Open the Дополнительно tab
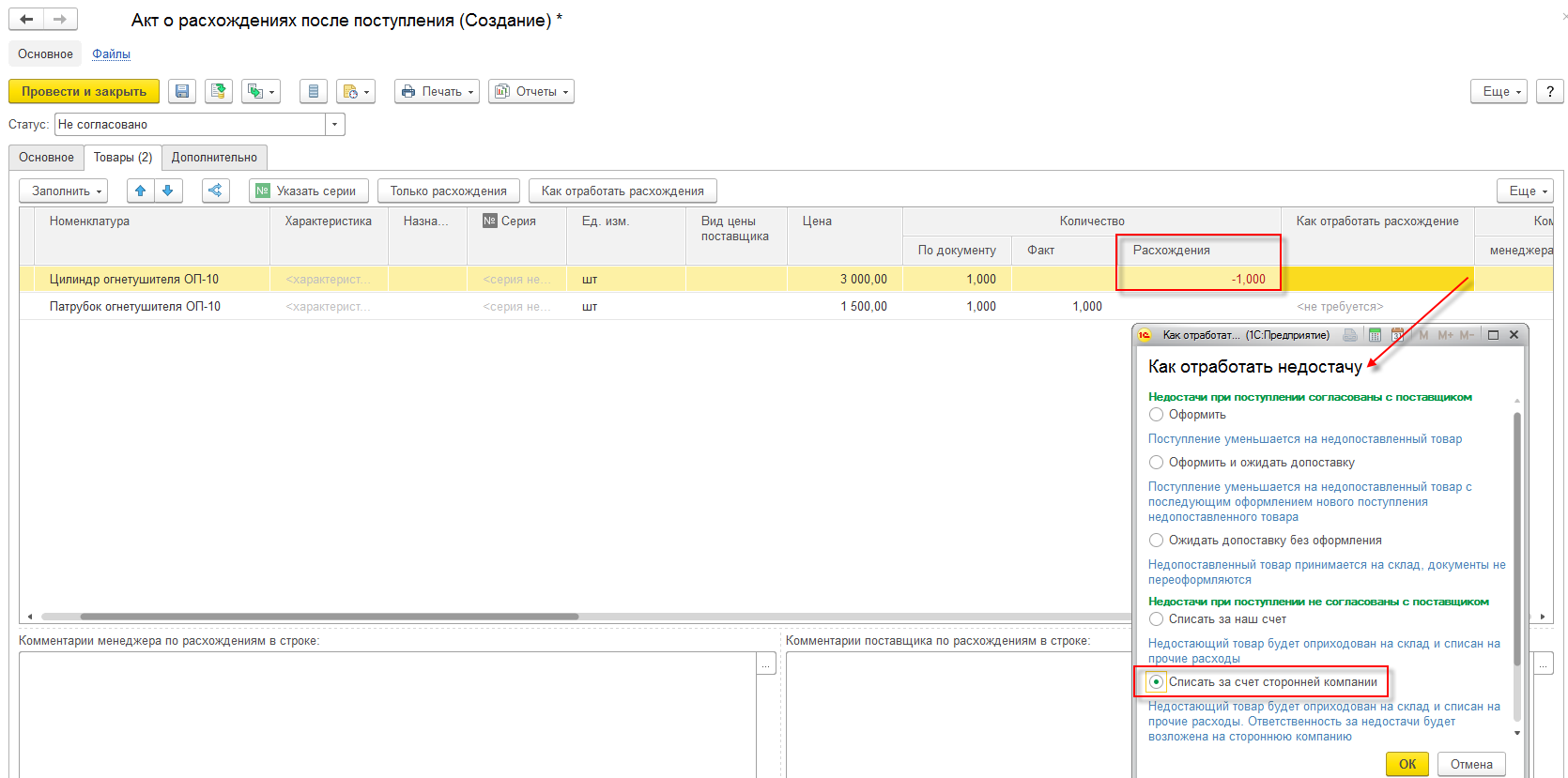 coord(214,157)
